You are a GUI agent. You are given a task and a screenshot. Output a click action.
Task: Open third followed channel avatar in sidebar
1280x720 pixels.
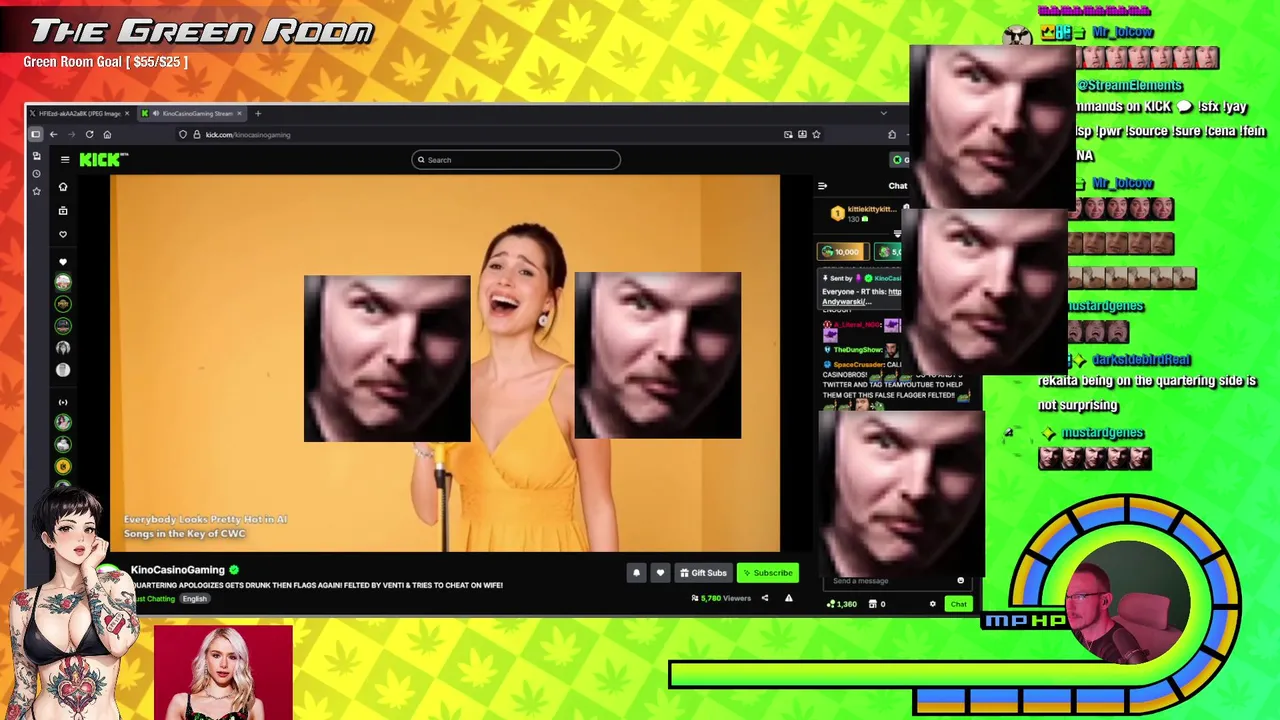63,326
